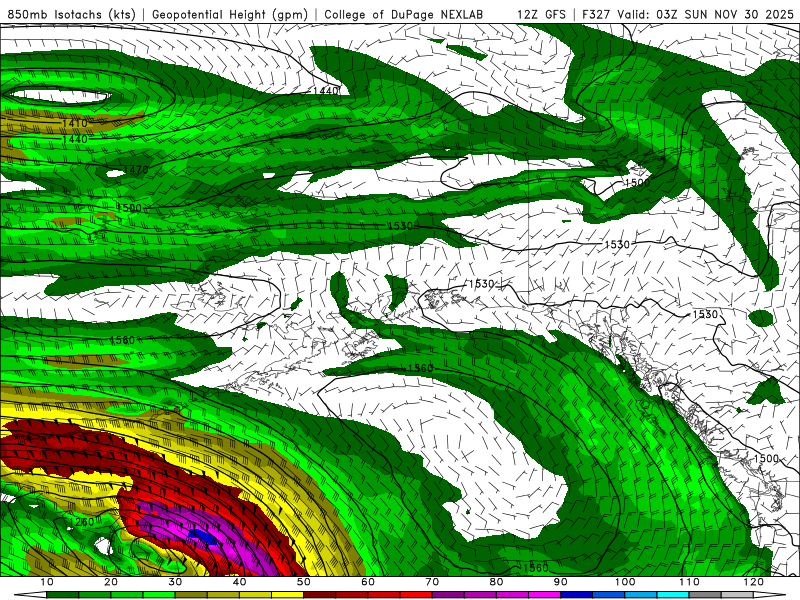This screenshot has width=800, height=600.
Task: Click the '50' label on the color scale
Action: (304, 582)
